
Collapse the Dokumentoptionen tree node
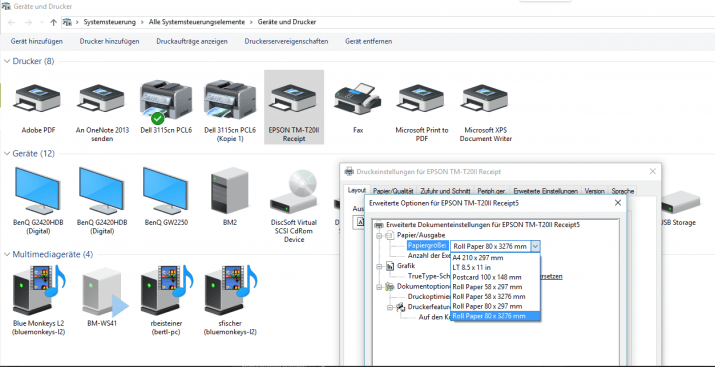click(379, 286)
